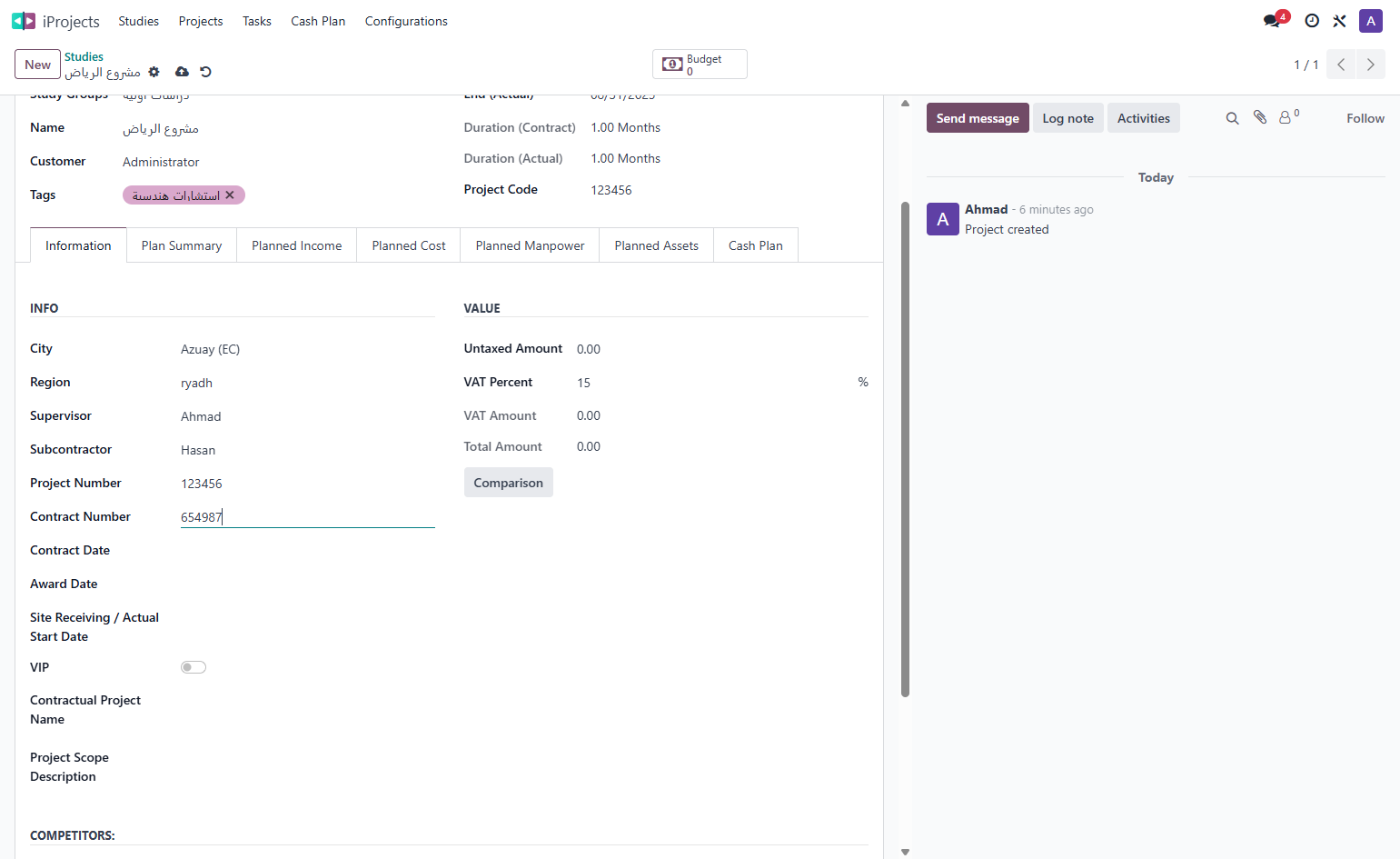Switch to the Planned Manpower tab

(x=531, y=245)
